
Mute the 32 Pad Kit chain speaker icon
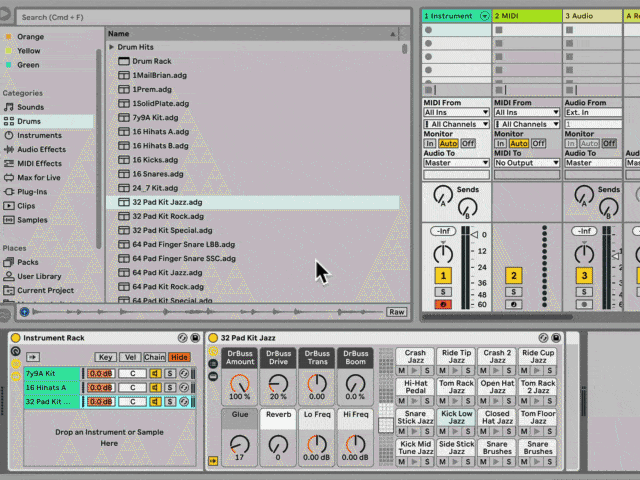click(155, 402)
